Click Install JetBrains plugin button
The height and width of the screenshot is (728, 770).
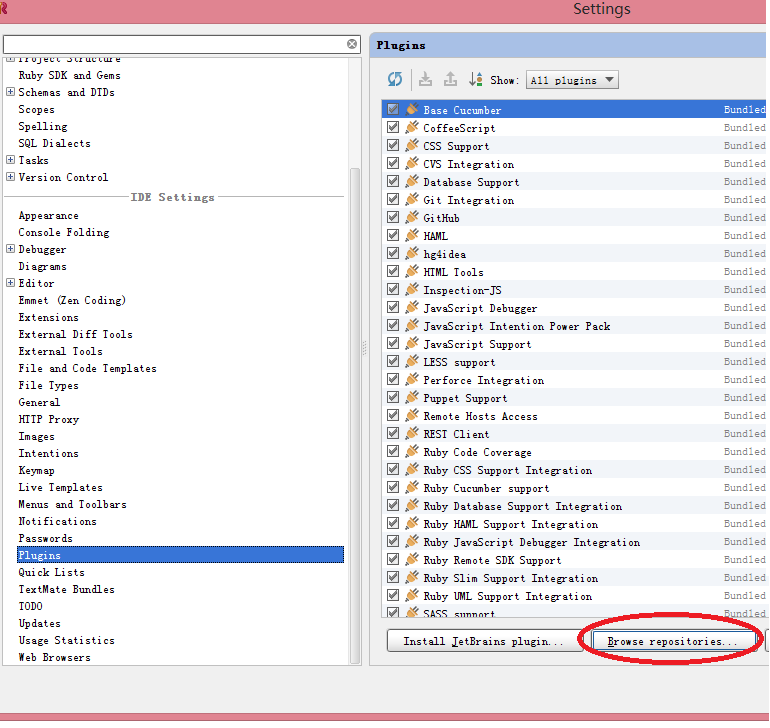click(x=484, y=641)
